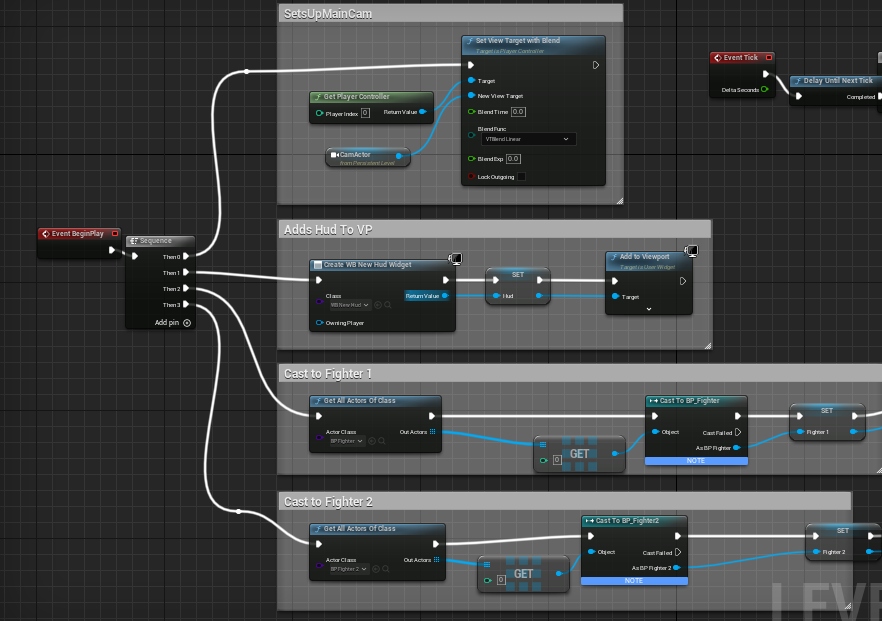The width and height of the screenshot is (882, 621).
Task: Click the Fighter 1 GET index field
Action: pyautogui.click(x=557, y=460)
